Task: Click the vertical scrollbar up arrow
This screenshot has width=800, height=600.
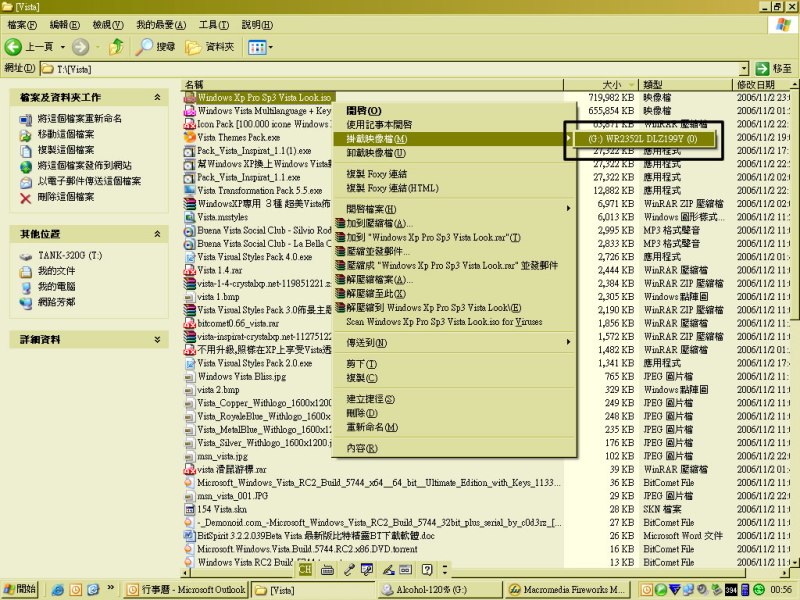Action: coord(795,85)
